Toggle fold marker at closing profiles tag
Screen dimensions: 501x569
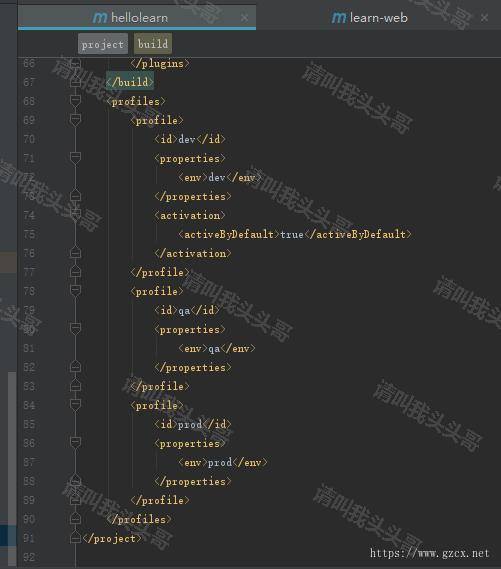[x=75, y=519]
